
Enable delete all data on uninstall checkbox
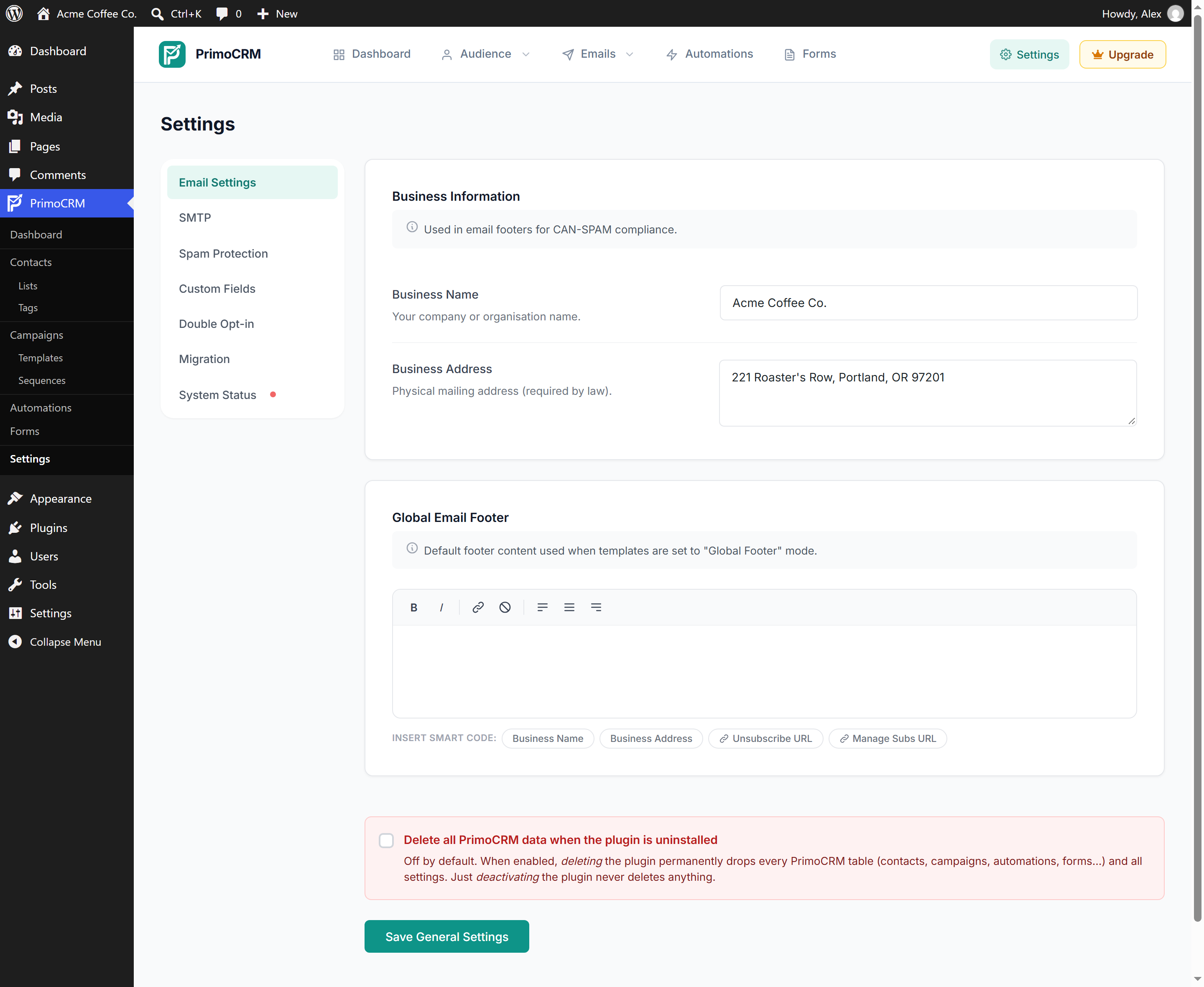(x=386, y=840)
